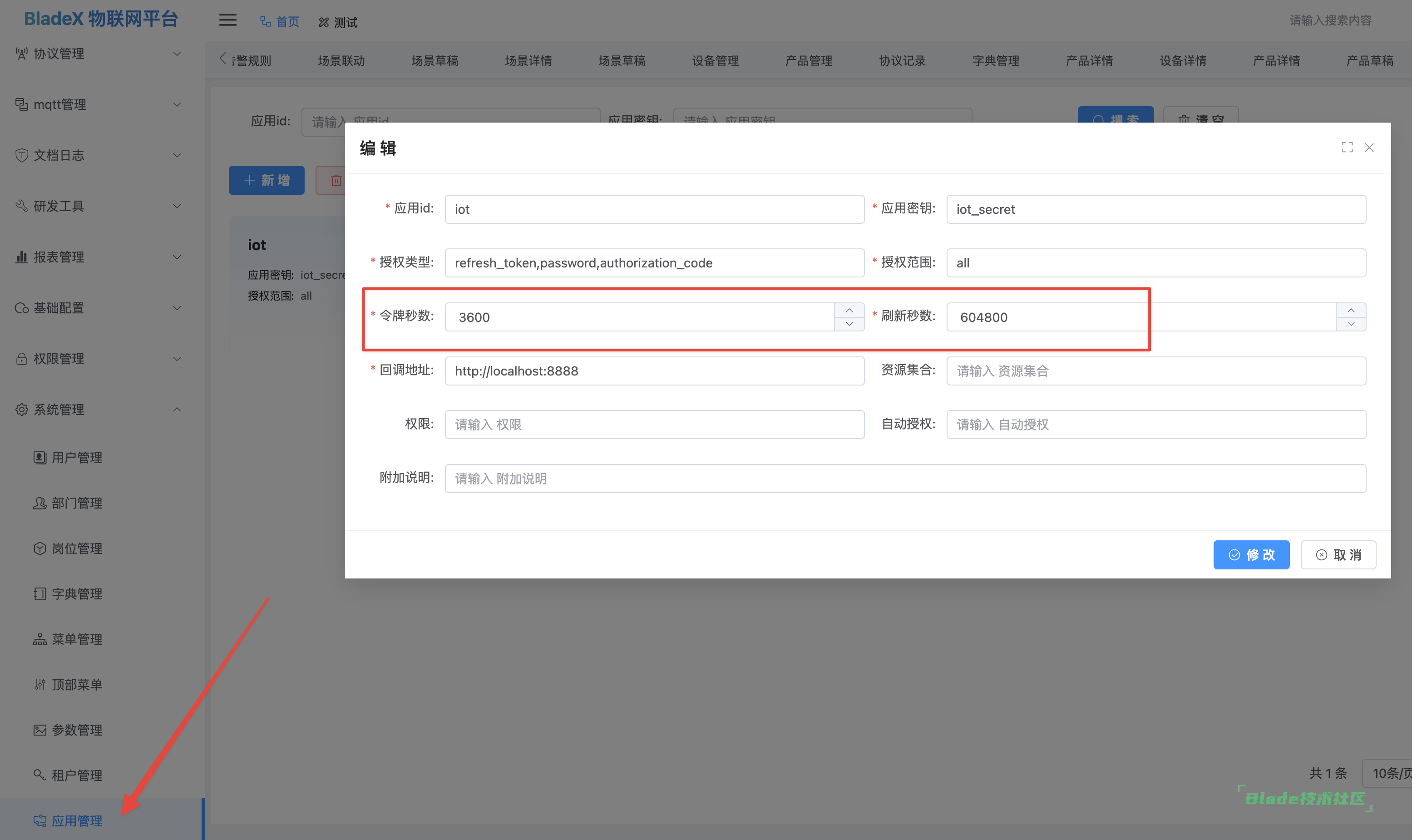Open 顶部菜单 in the sidebar
The width and height of the screenshot is (1412, 840).
(x=77, y=684)
